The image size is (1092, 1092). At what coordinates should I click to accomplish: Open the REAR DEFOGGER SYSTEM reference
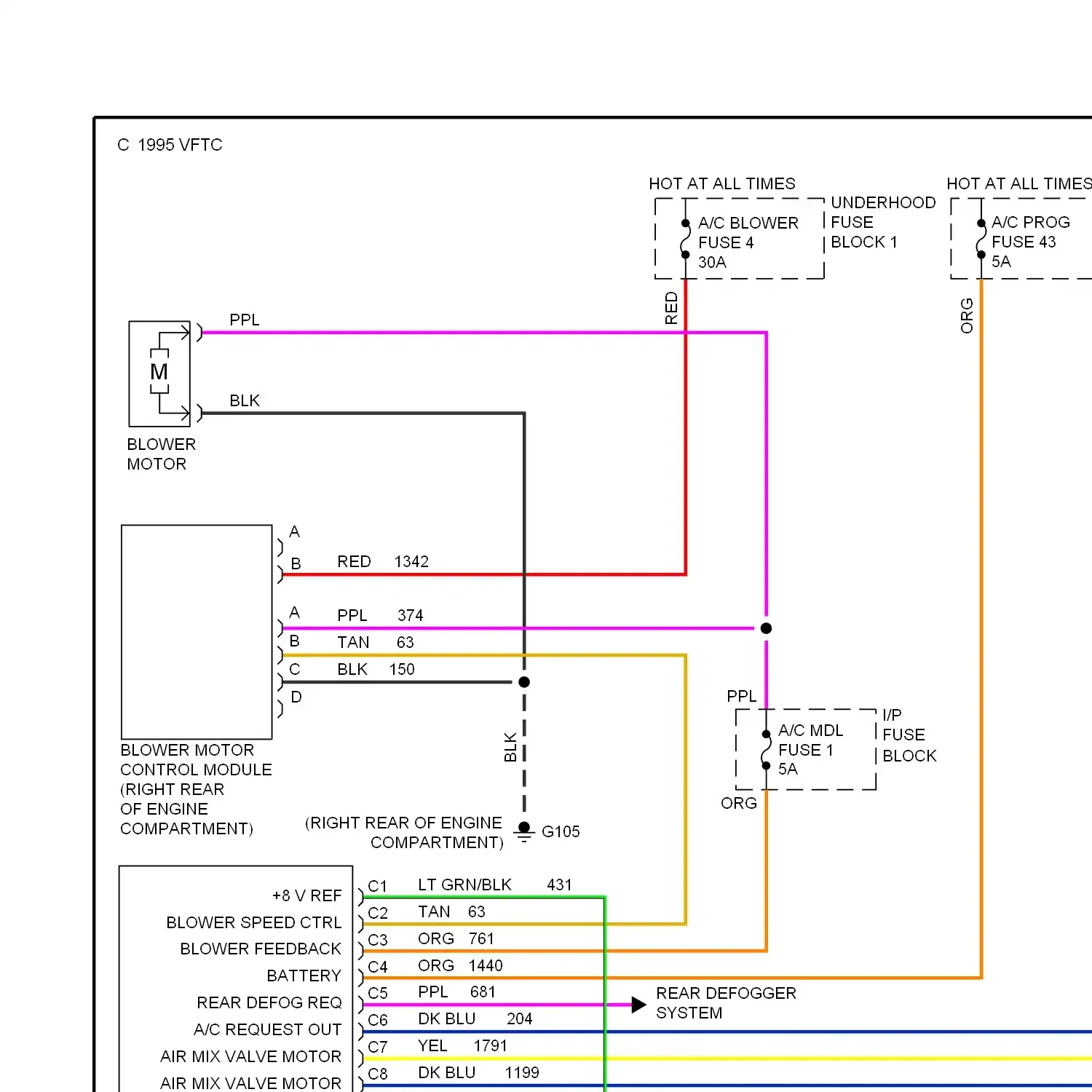725,1003
